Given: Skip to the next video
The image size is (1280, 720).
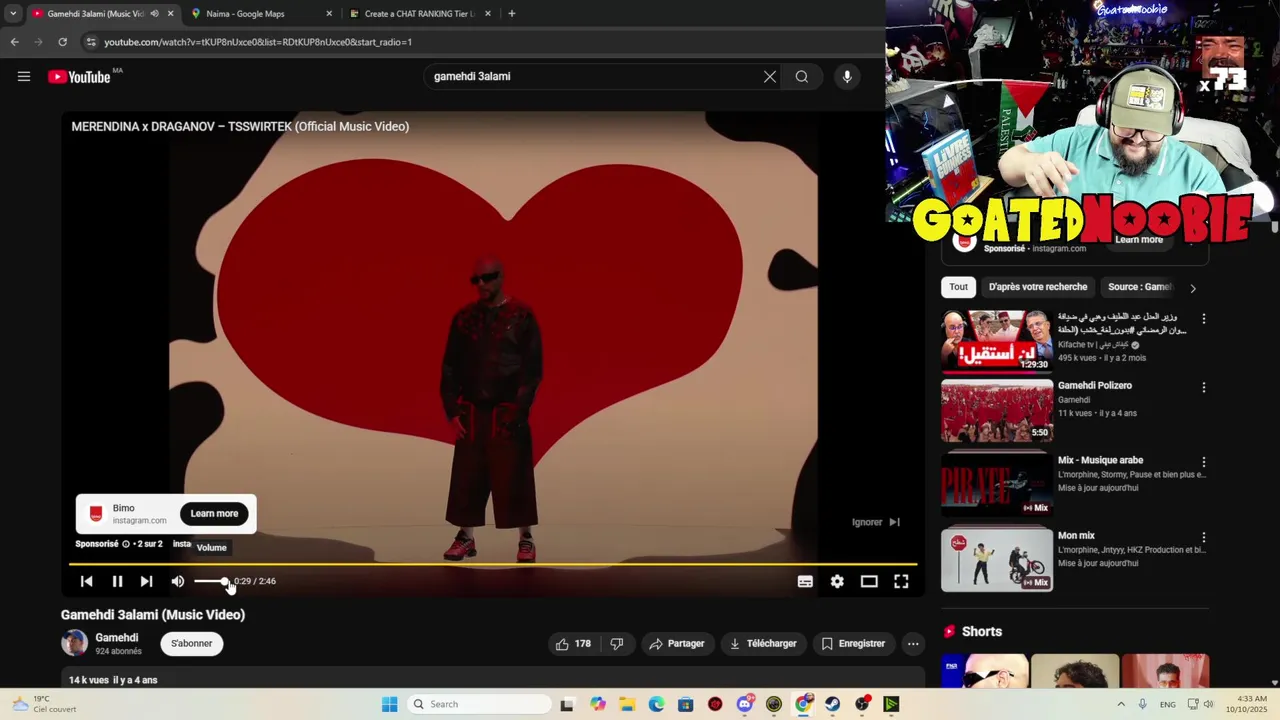Looking at the screenshot, I should pyautogui.click(x=147, y=581).
